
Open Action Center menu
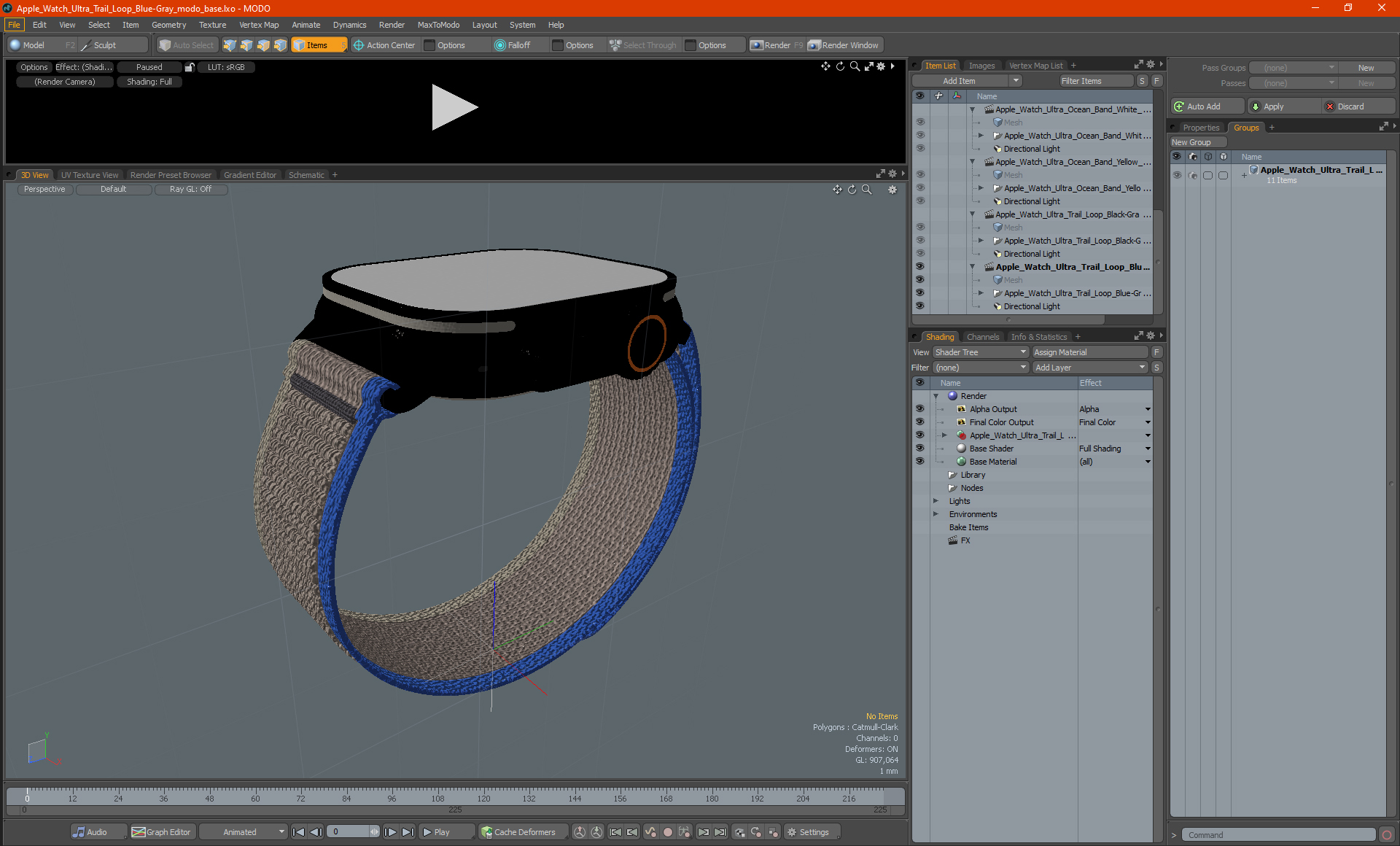pyautogui.click(x=384, y=45)
